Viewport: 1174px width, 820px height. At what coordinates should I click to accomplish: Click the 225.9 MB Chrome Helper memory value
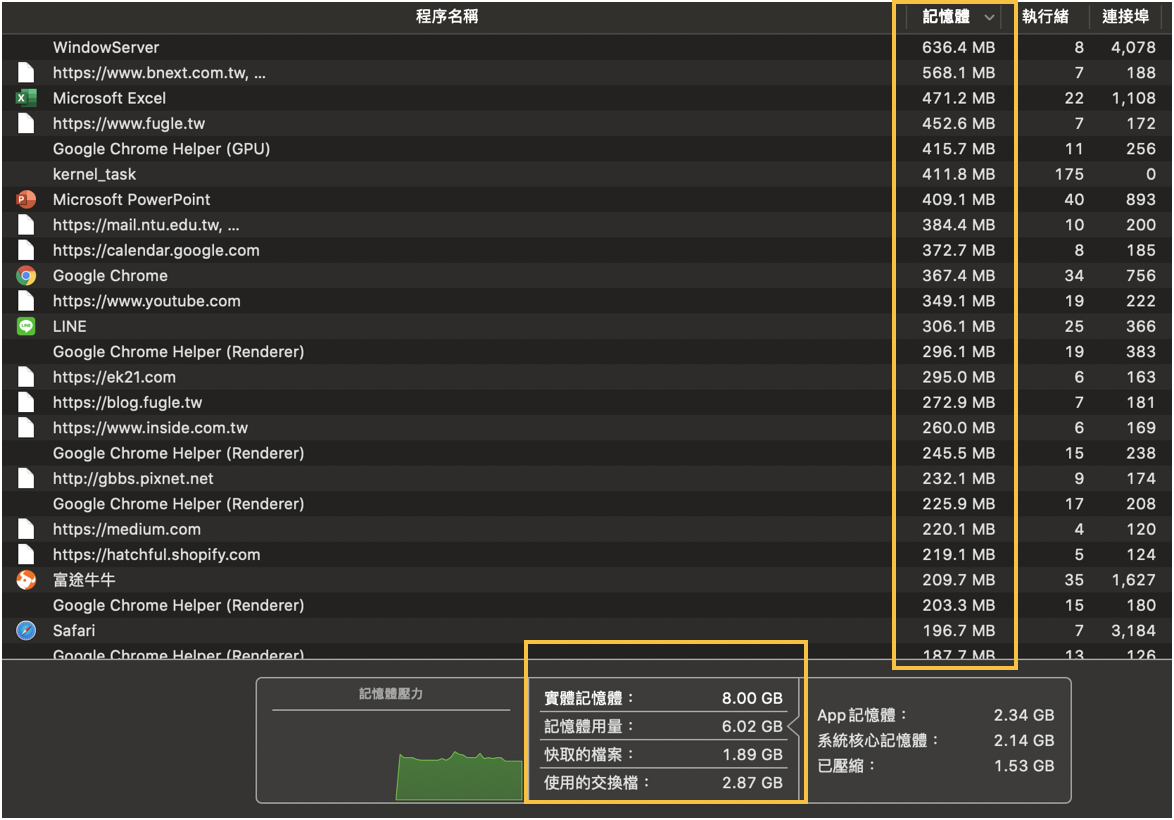(958, 504)
